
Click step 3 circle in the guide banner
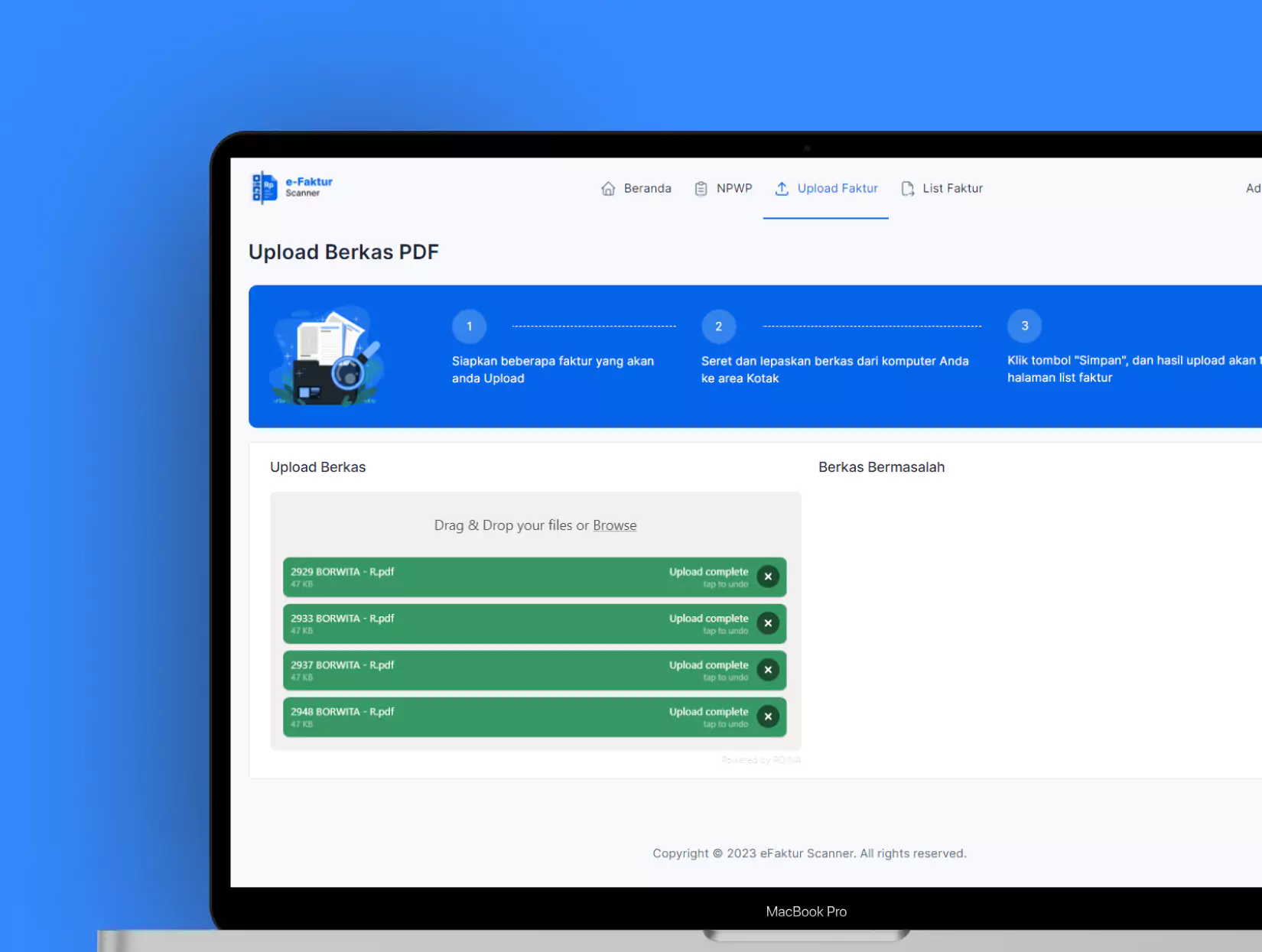[1024, 326]
